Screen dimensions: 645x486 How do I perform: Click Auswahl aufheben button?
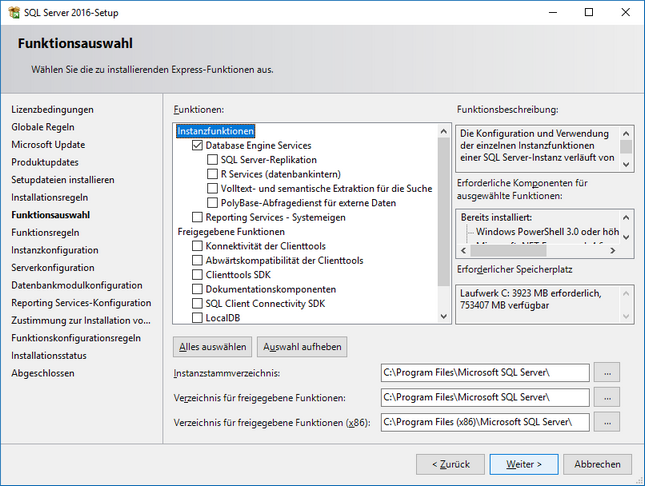302,347
